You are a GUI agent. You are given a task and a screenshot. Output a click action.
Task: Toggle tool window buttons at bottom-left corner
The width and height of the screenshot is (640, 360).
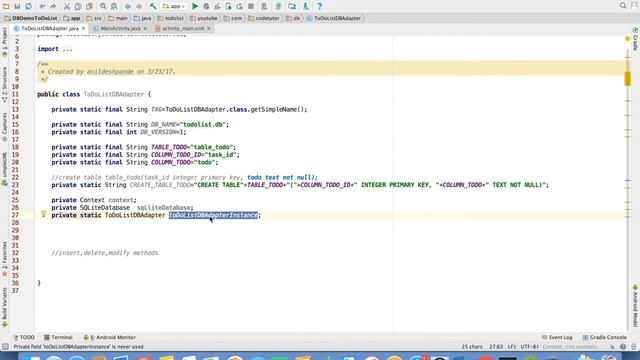(x=5, y=347)
